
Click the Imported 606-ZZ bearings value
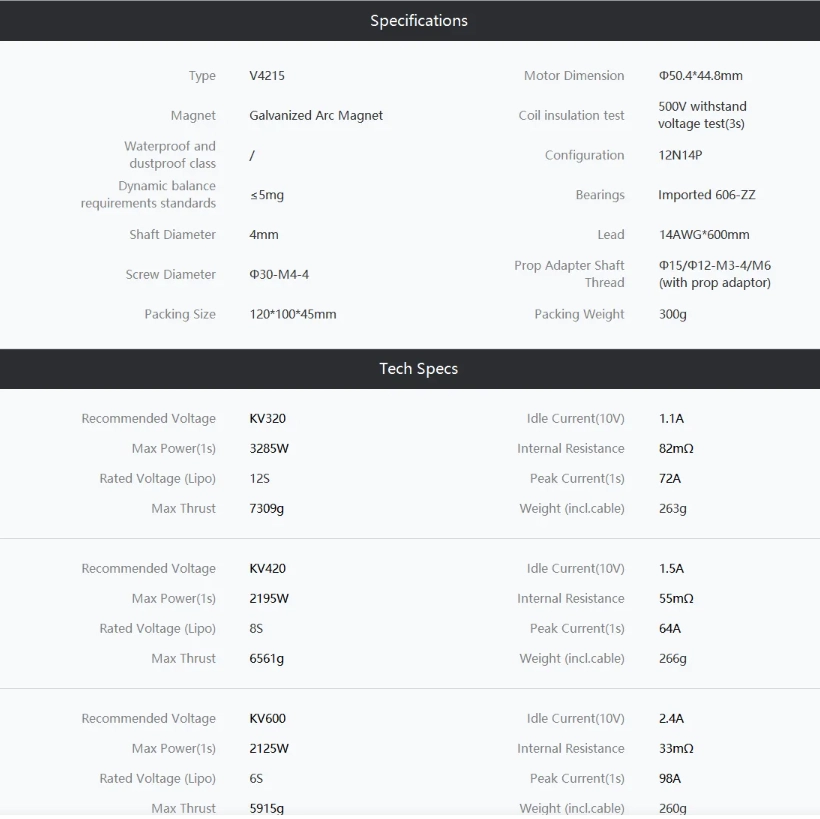pos(706,195)
